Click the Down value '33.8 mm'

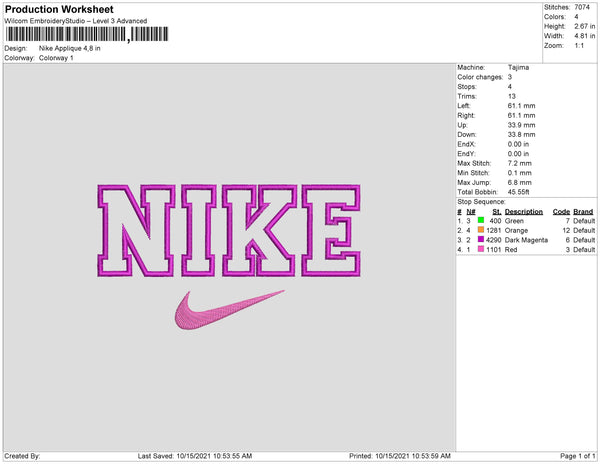click(x=522, y=134)
